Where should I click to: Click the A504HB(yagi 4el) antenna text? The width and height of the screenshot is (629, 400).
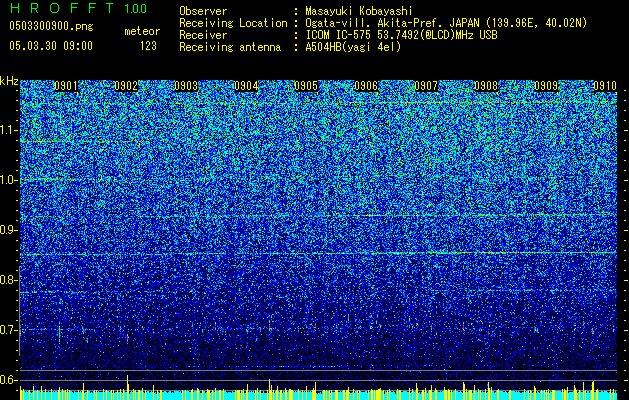[353, 47]
